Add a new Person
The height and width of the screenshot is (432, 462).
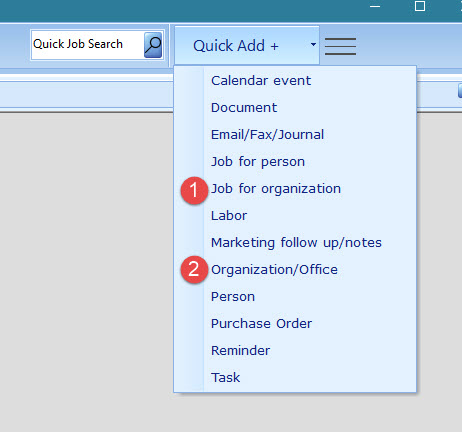click(x=233, y=297)
